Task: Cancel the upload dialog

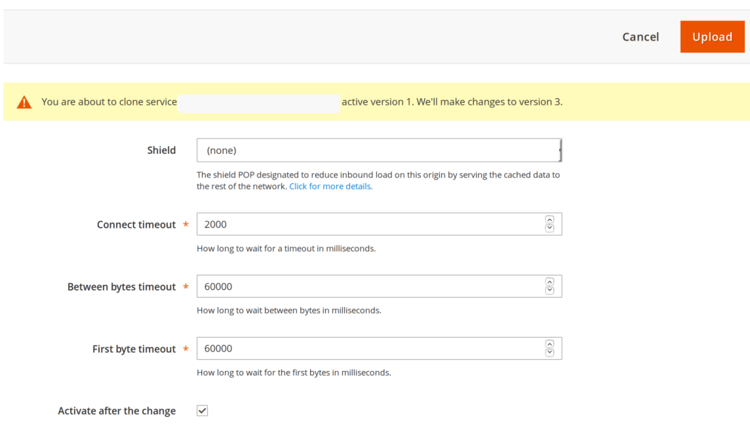Action: click(x=640, y=37)
